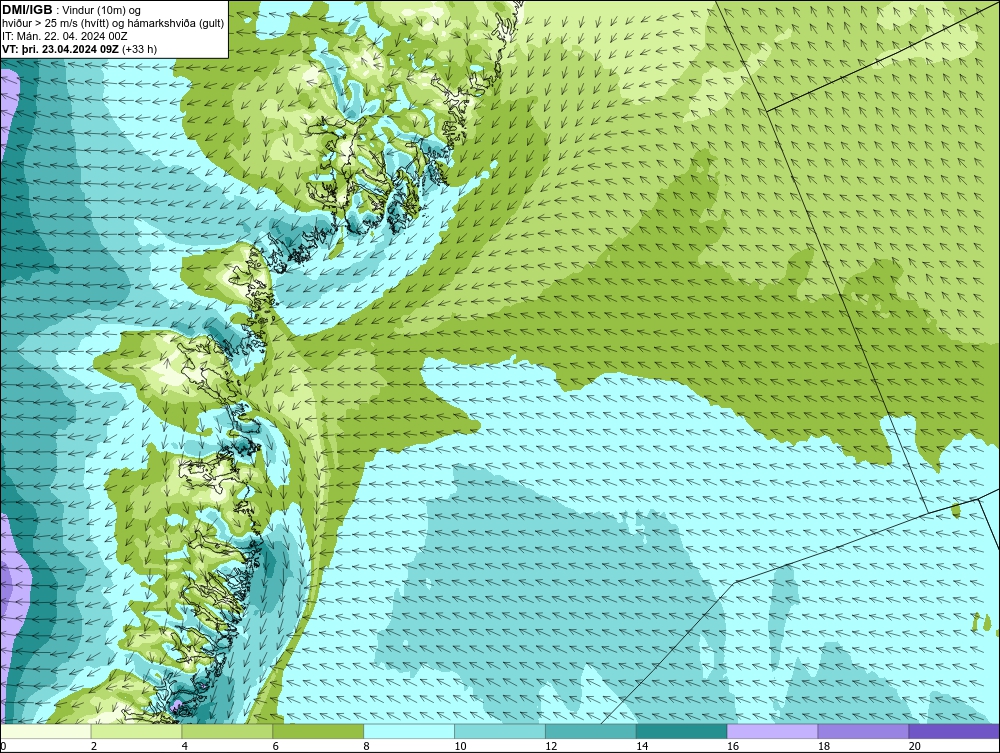Image resolution: width=1000 pixels, height=753 pixels.
Task: Click the 18–20 m/s purple legend swatch
Action: point(863,732)
